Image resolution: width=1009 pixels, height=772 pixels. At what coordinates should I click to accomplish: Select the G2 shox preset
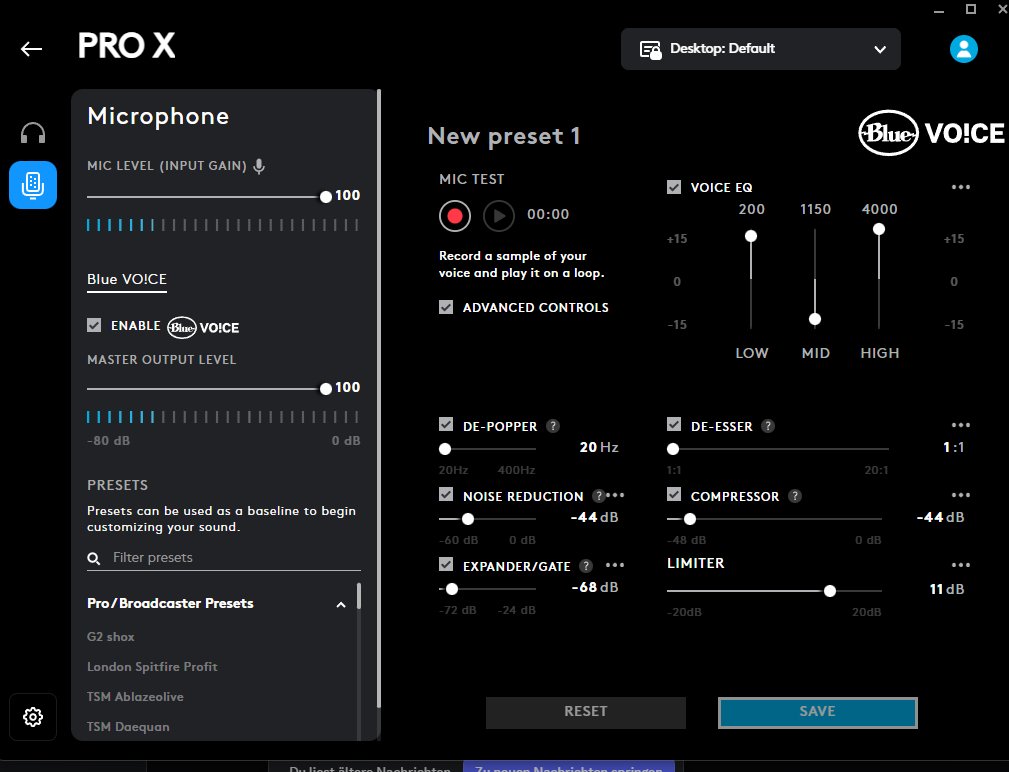[x=111, y=637]
